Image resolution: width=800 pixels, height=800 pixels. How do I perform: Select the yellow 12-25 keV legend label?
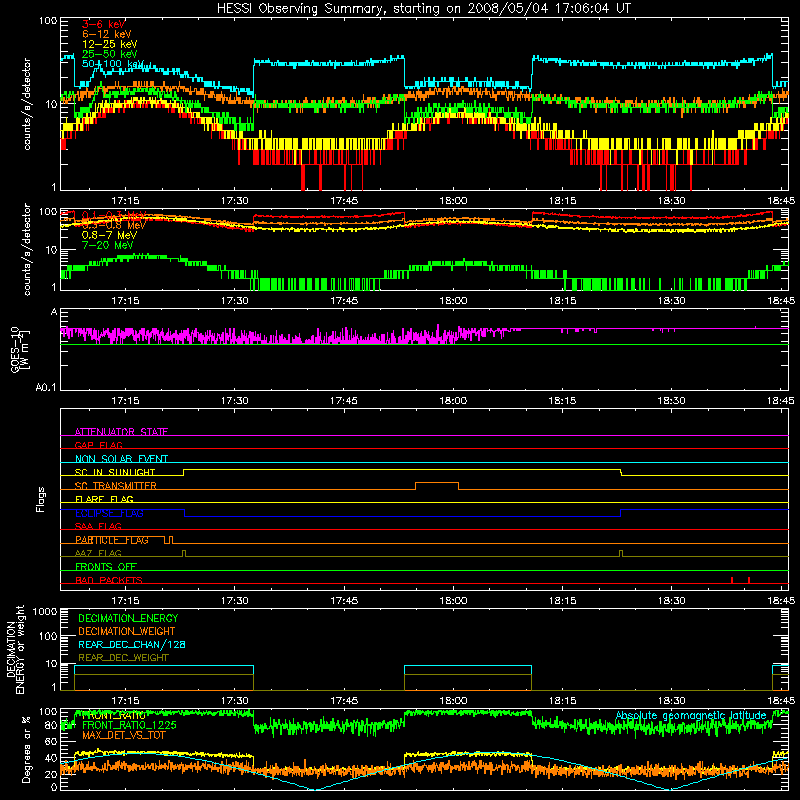109,44
